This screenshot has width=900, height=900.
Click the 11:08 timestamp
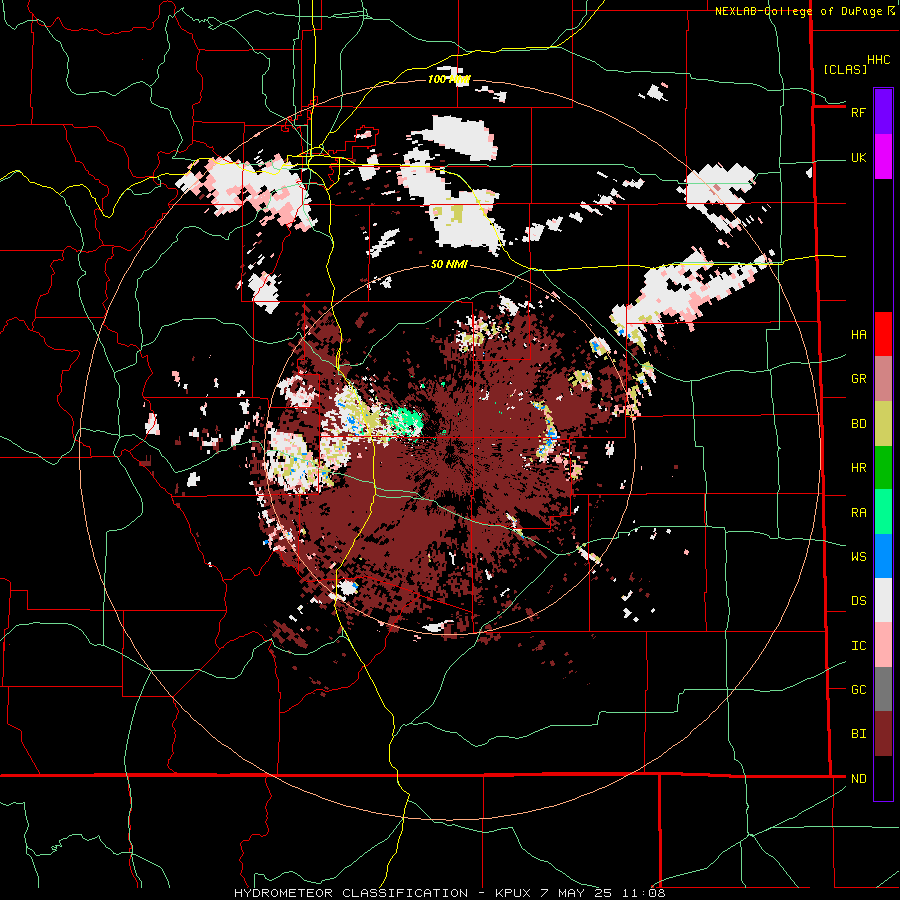646,893
